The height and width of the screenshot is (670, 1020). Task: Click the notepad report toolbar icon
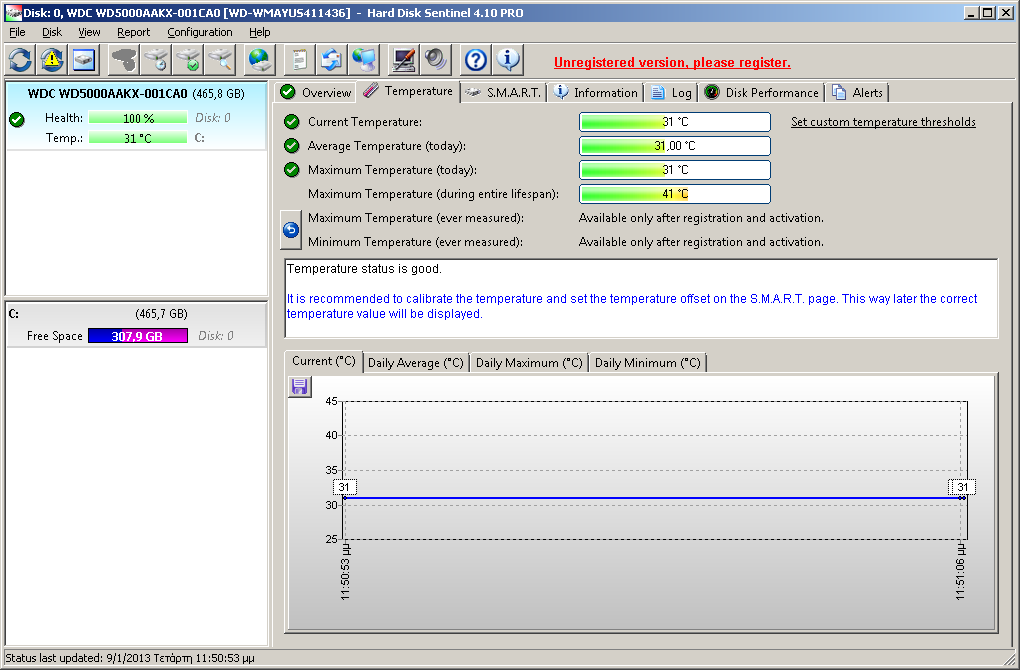299,60
